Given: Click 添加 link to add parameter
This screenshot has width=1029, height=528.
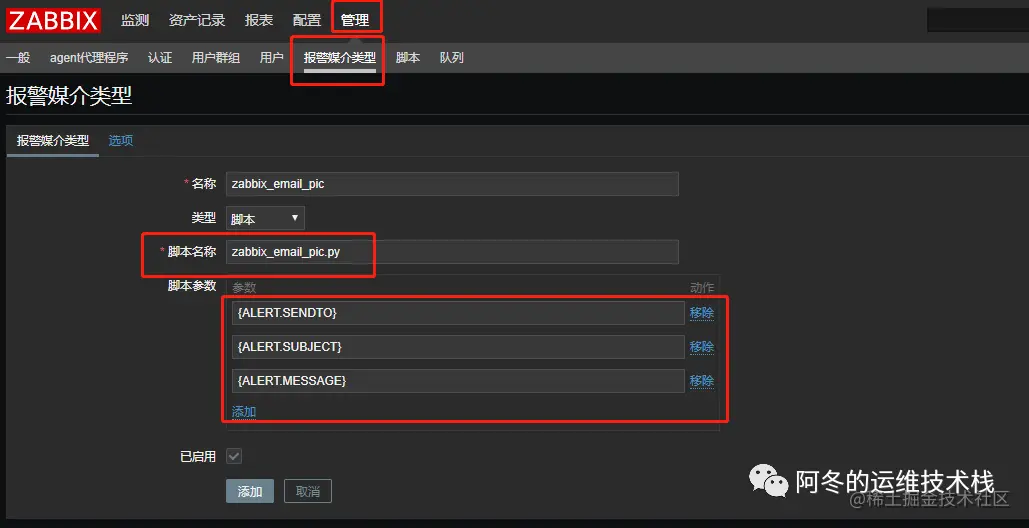Looking at the screenshot, I should (244, 412).
